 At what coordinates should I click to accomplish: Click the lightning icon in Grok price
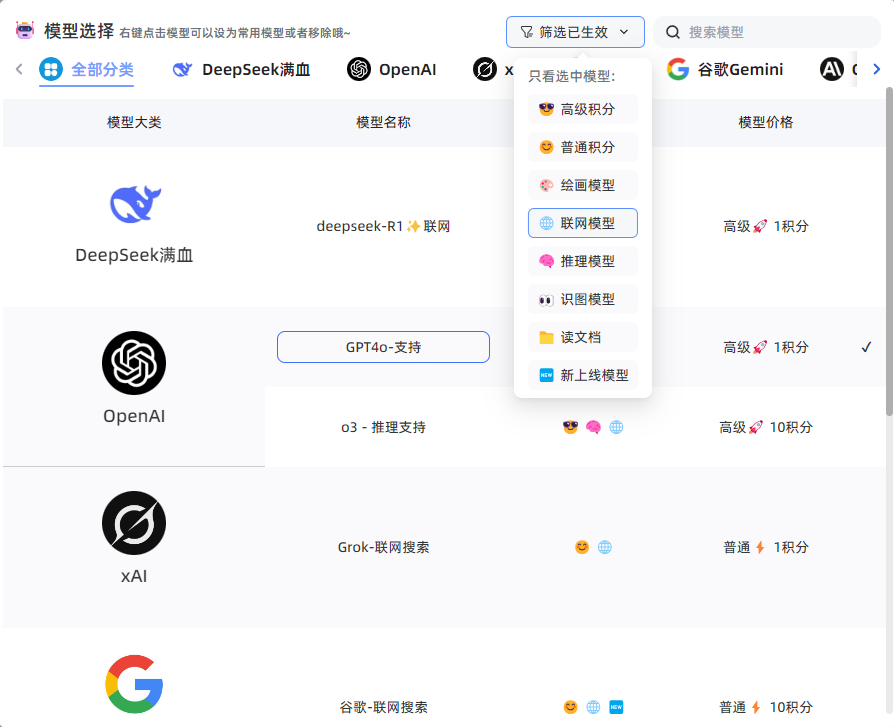coord(759,547)
